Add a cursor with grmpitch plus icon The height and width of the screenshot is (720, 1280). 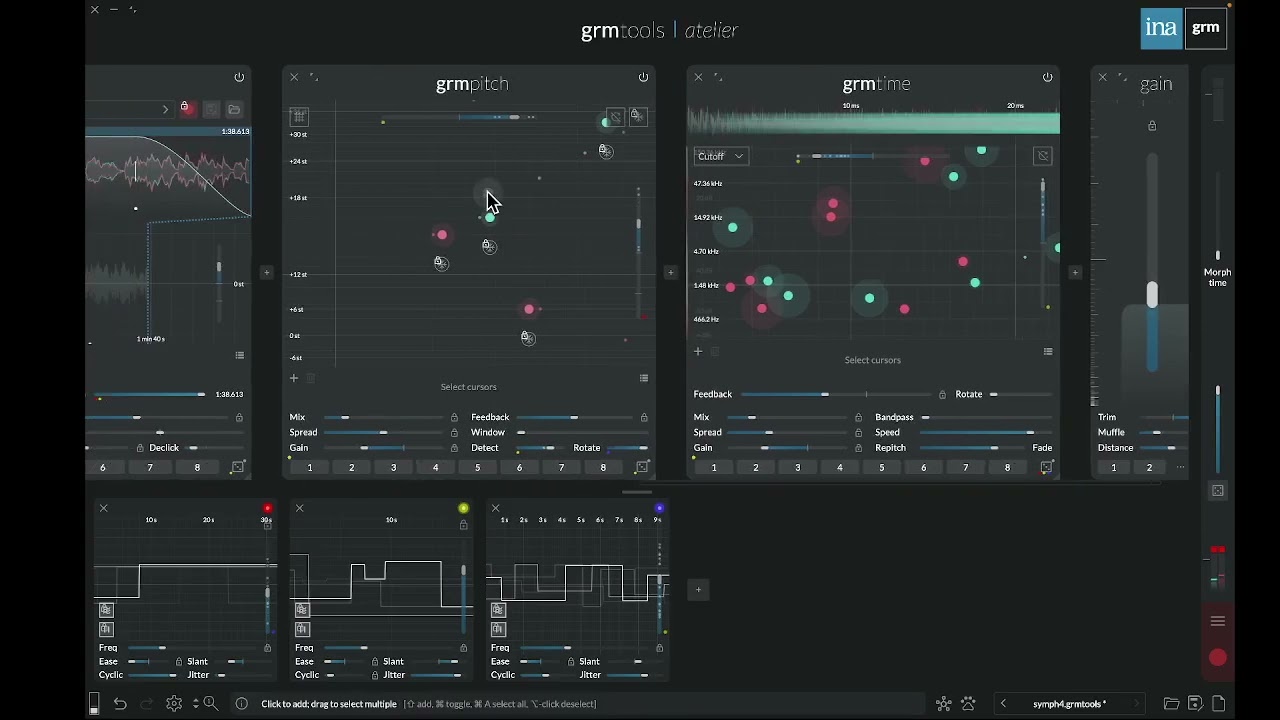click(294, 378)
